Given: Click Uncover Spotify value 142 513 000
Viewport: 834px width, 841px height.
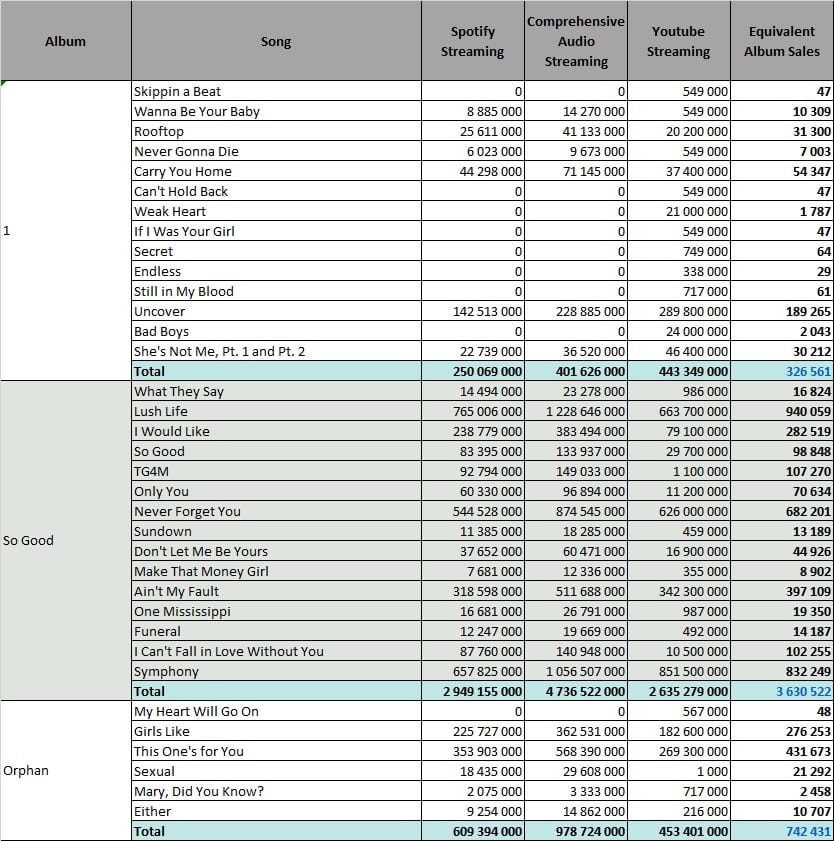Looking at the screenshot, I should point(473,311).
